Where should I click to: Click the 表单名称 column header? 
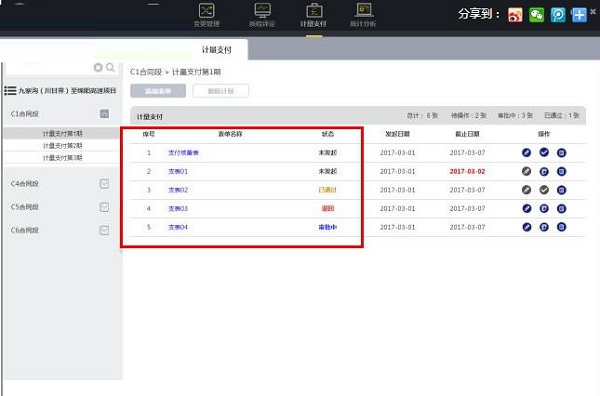(230, 134)
